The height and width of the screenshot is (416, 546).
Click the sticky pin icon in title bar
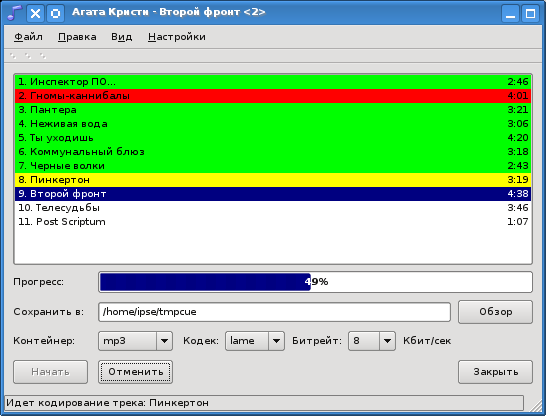[55, 13]
